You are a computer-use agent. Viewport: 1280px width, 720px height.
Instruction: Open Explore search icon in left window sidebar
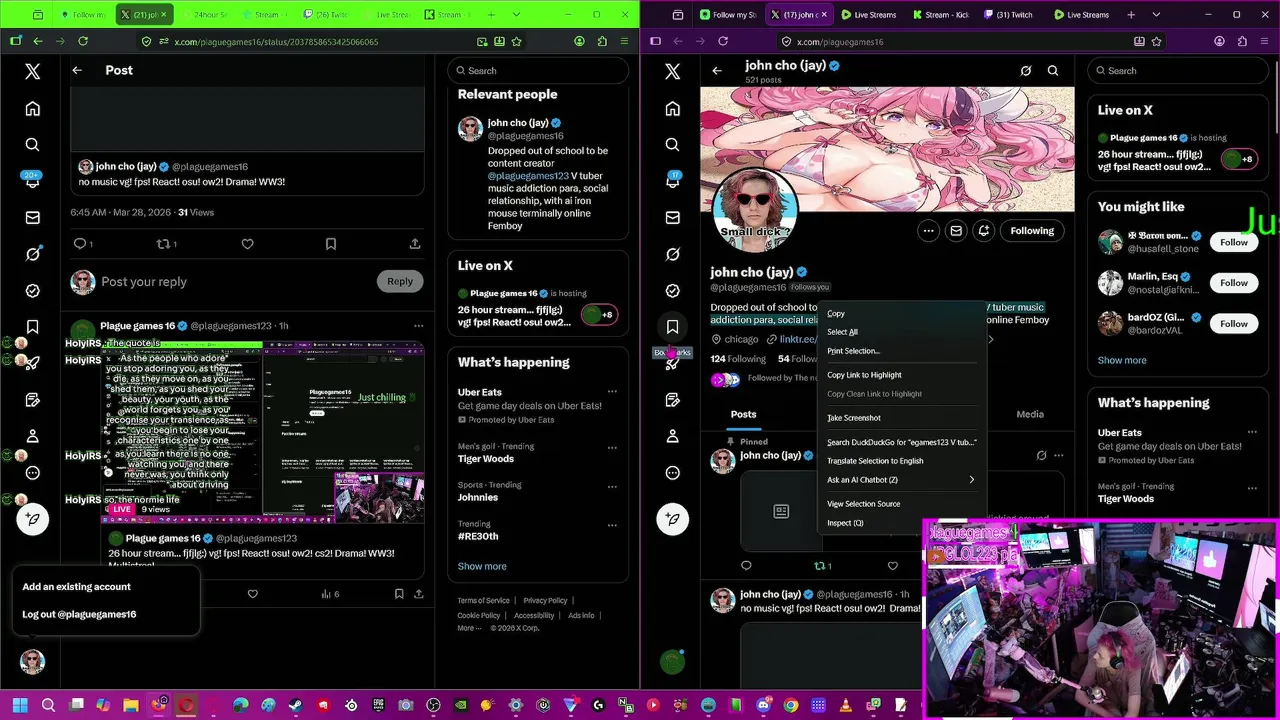[x=33, y=145]
